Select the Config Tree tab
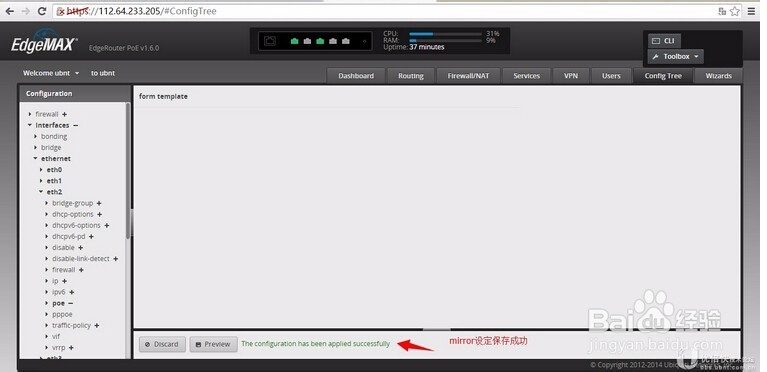The width and height of the screenshot is (767, 372). (663, 76)
